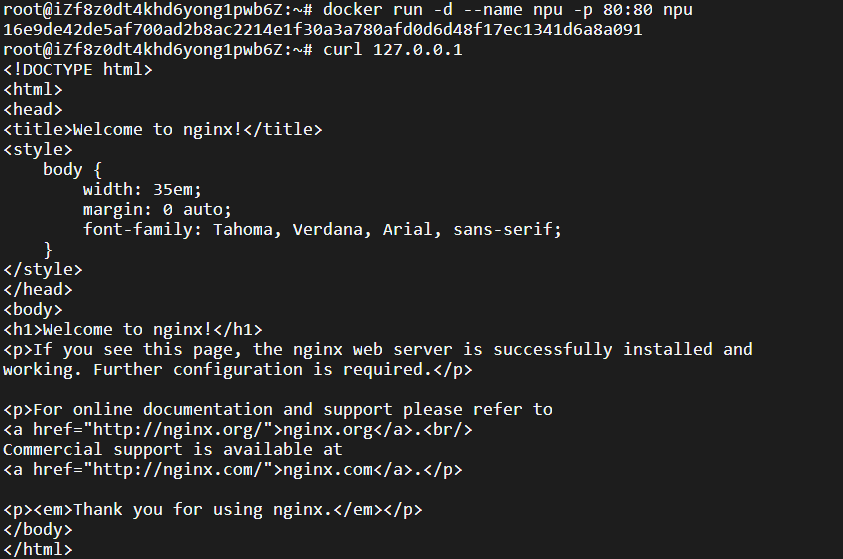Click the width: 35em line
This screenshot has height=559, width=843.
click(x=142, y=190)
